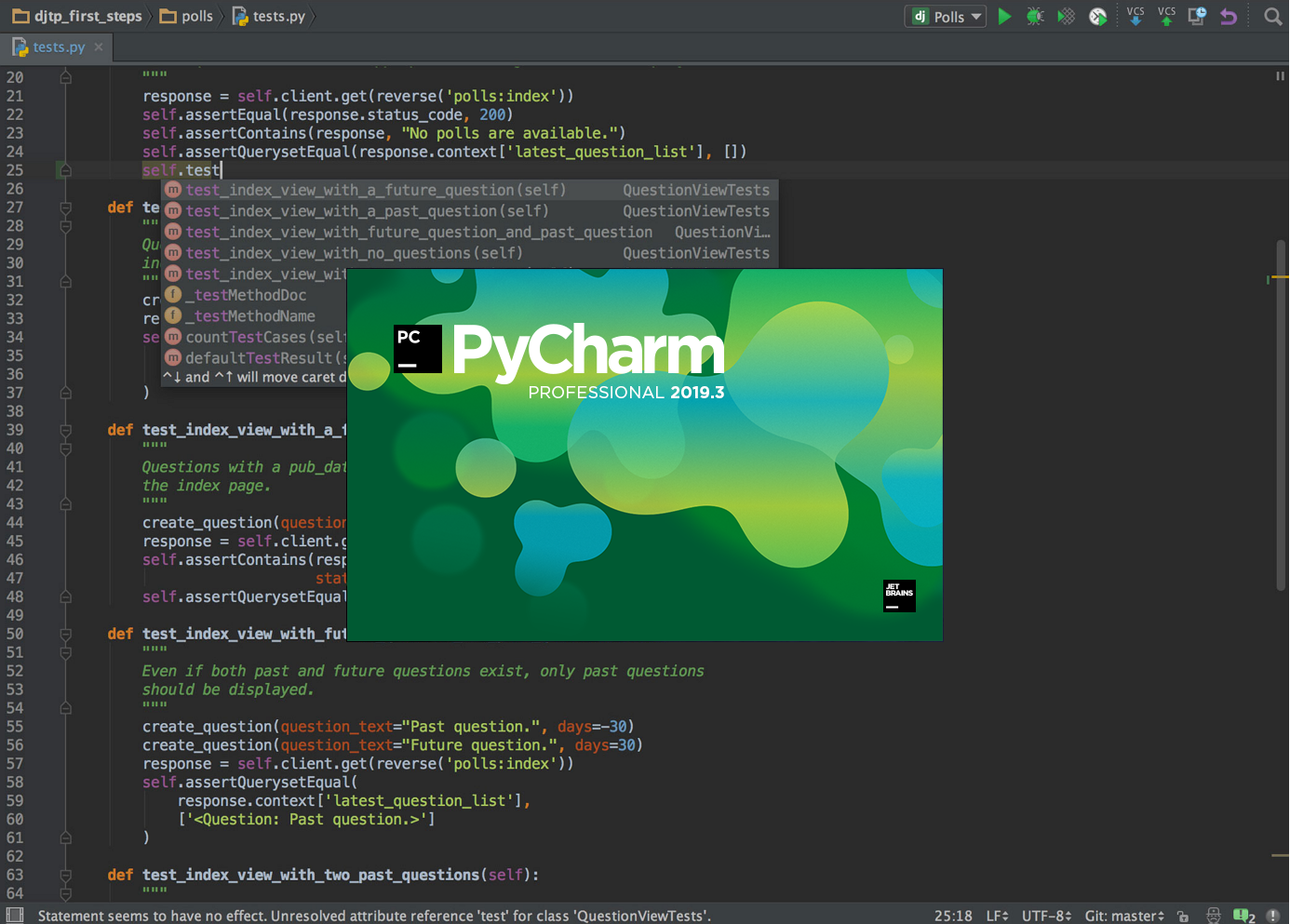Click the PyCharm splash screen image
Image resolution: width=1290 pixels, height=924 pixels.
pyautogui.click(x=645, y=455)
